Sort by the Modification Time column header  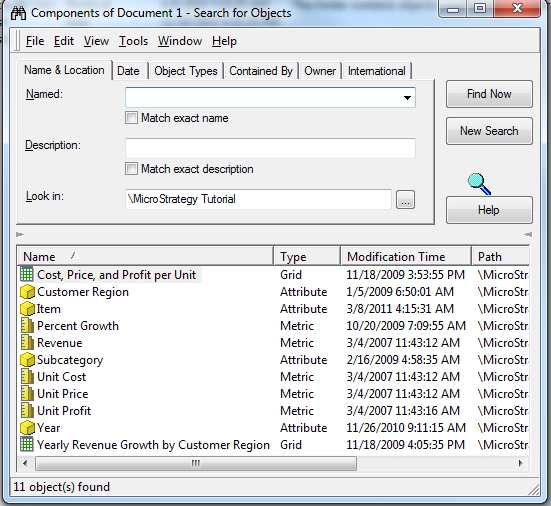click(406, 257)
